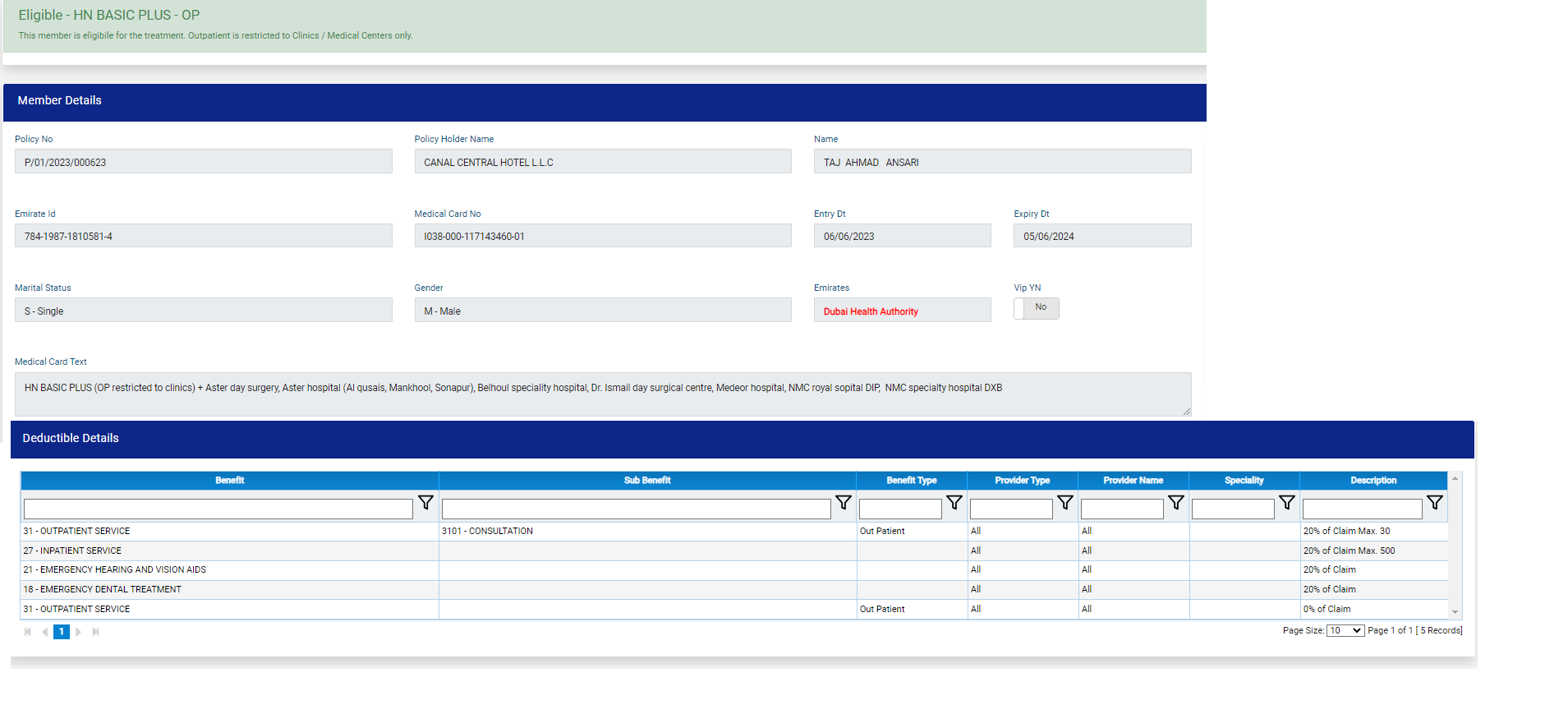Select page 1 in the pager
Viewport: 1568px width, 705px height.
tap(62, 632)
